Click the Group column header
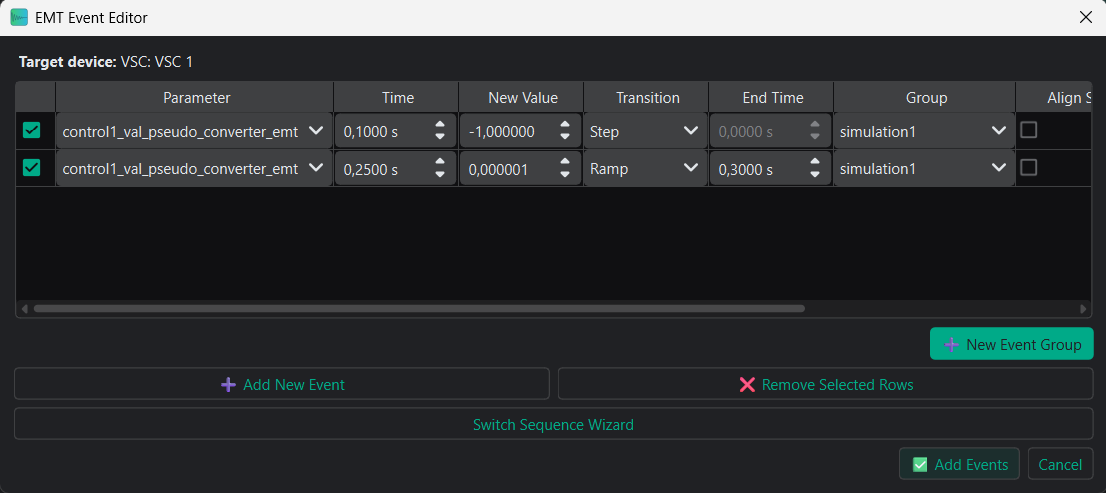 (925, 97)
